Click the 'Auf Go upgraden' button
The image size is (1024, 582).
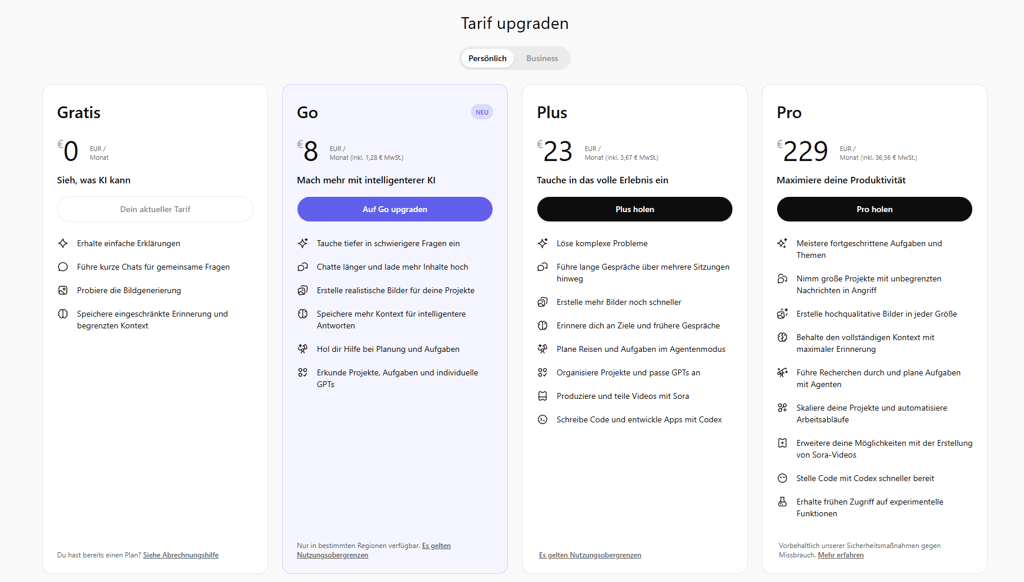point(394,209)
